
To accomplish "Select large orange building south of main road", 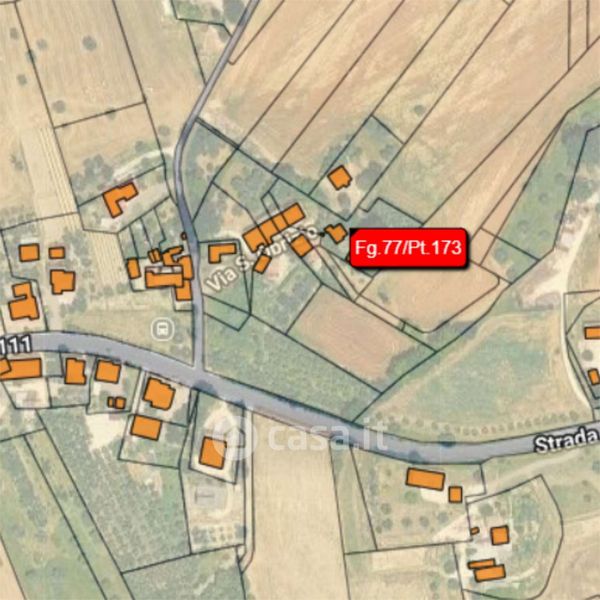I will pos(159,394).
